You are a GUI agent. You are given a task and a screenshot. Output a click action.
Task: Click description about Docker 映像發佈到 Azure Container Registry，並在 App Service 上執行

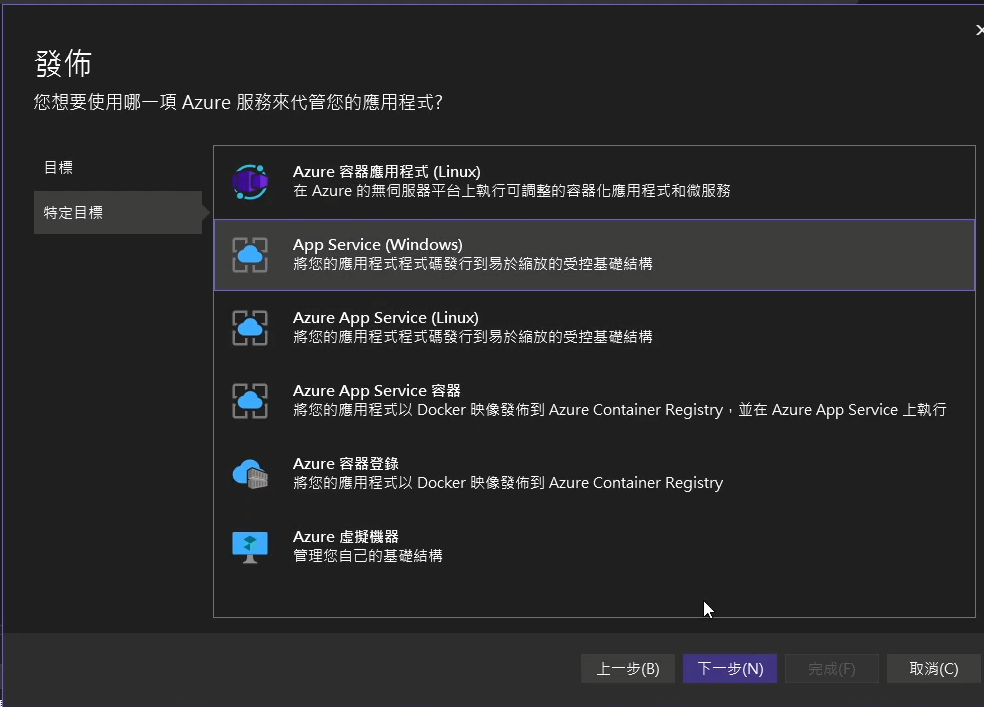[619, 410]
